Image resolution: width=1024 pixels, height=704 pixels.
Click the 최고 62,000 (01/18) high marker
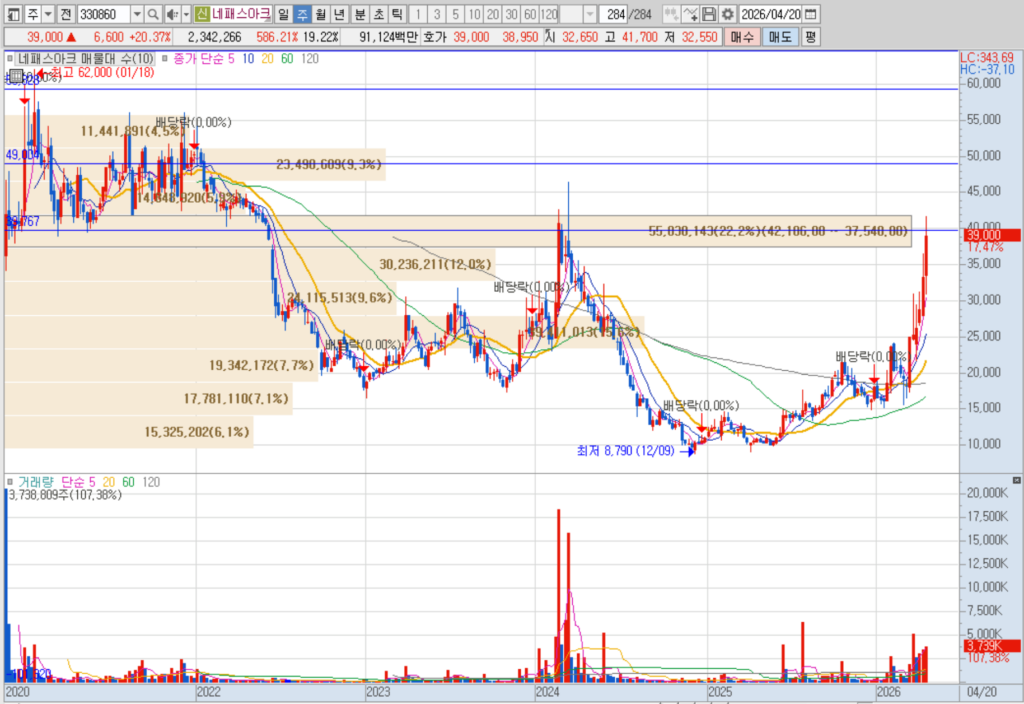tap(102, 72)
